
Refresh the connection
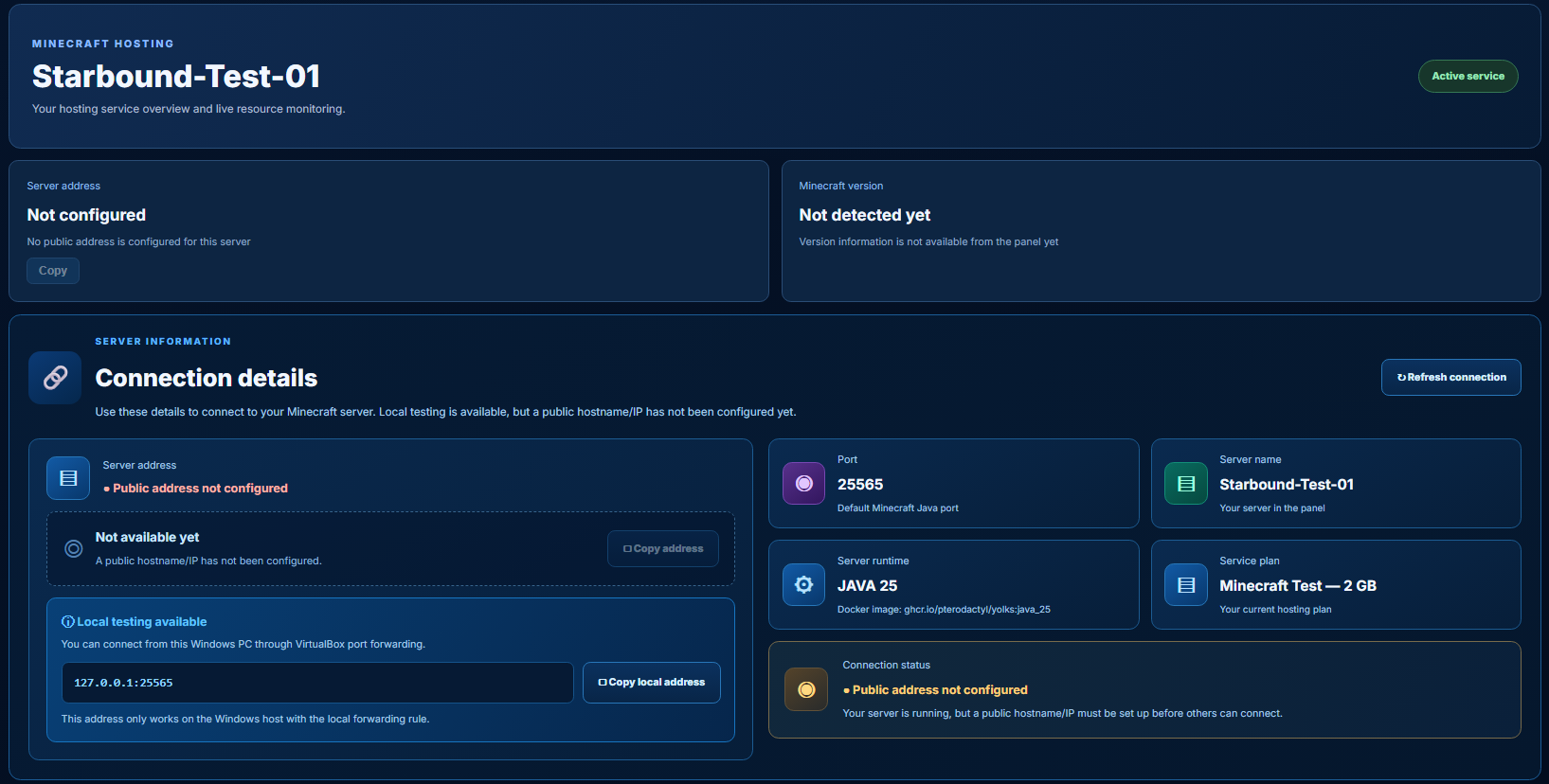[1451, 377]
